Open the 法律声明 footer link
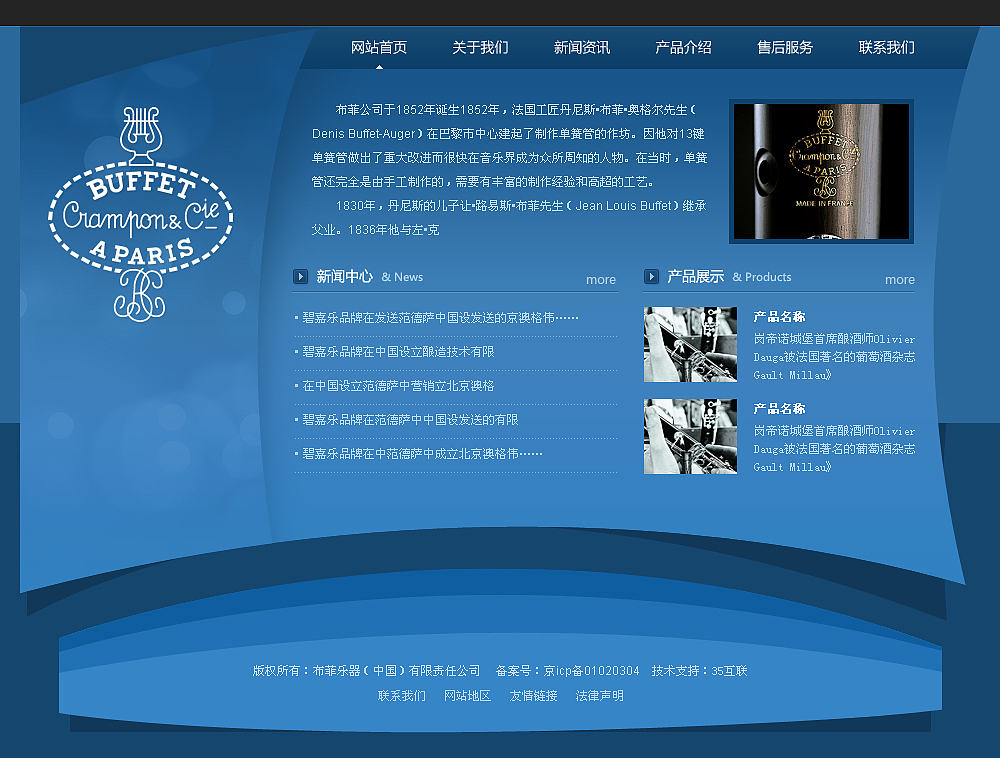 599,696
